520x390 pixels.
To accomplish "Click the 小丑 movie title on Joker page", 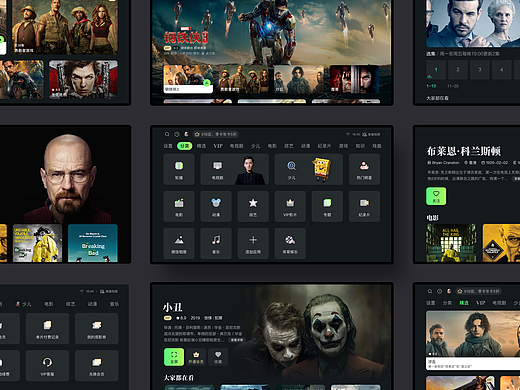I will coord(172,307).
